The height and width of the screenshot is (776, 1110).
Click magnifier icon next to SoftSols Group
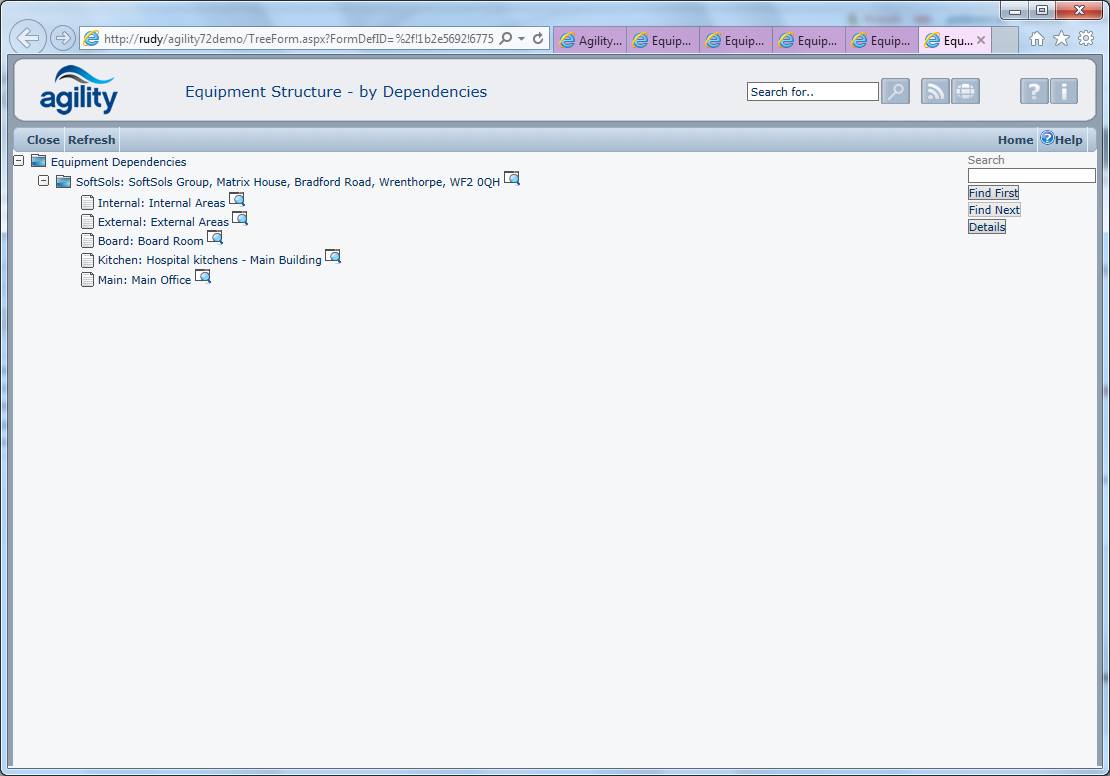(x=512, y=179)
